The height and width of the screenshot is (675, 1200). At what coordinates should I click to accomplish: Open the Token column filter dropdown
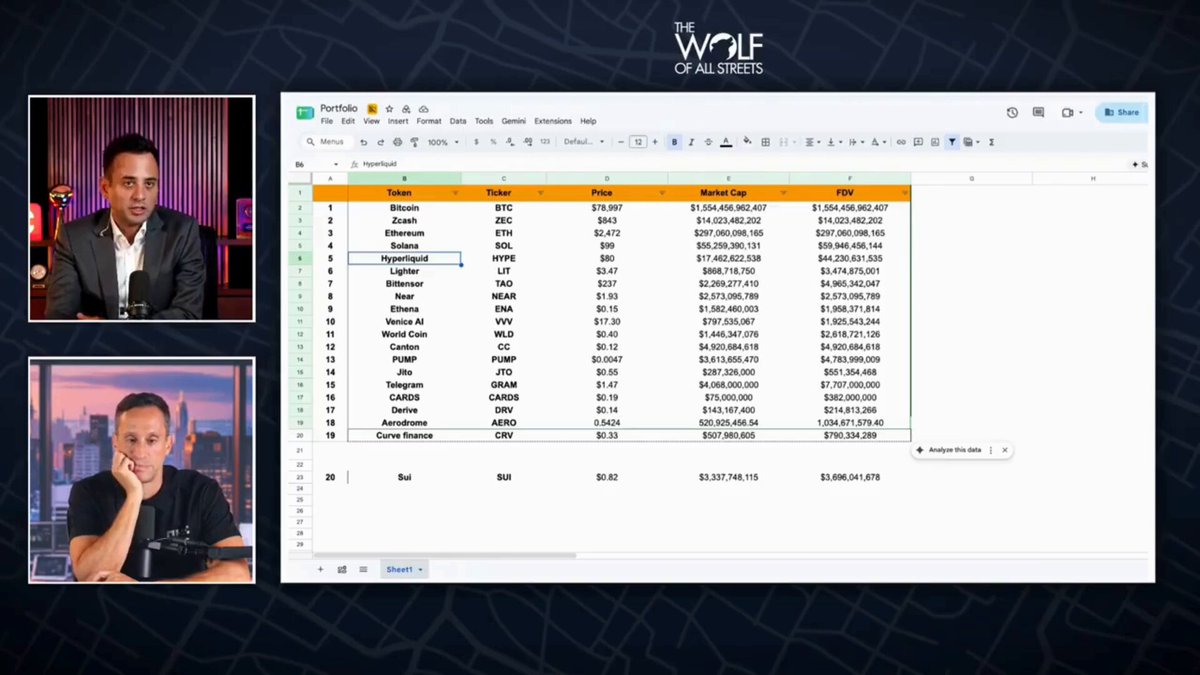(455, 192)
